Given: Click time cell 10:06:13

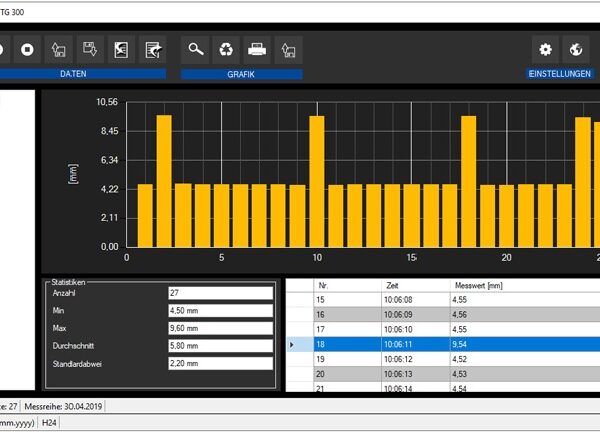Looking at the screenshot, I should [416, 374].
